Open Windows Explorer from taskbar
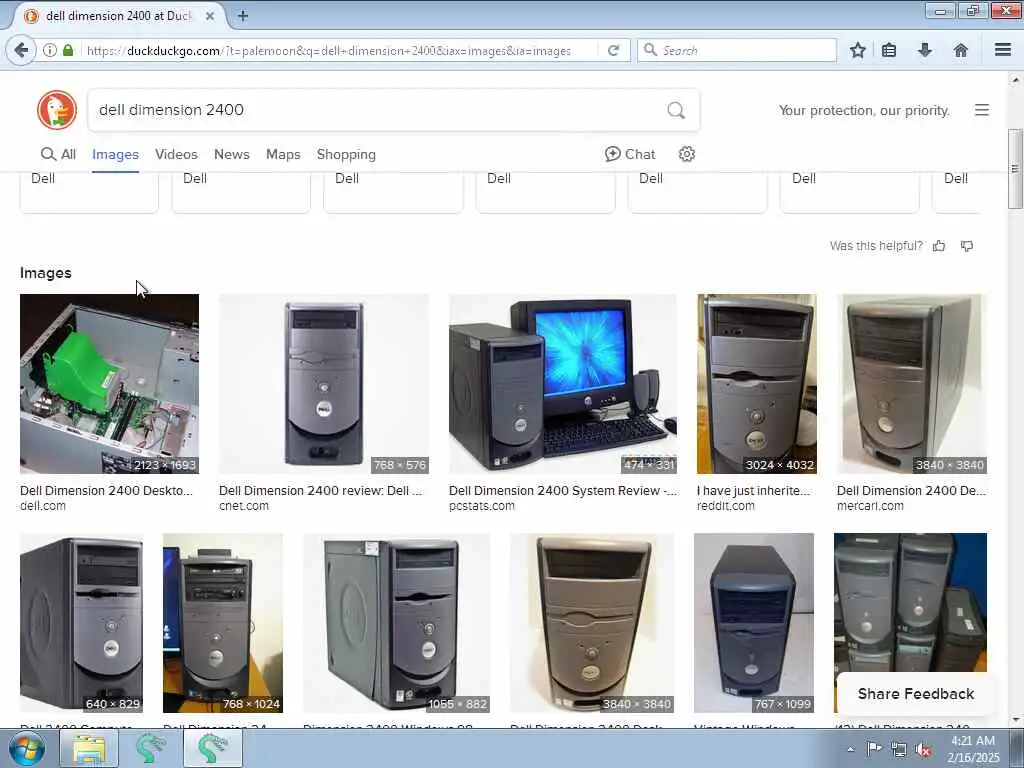Image resolution: width=1024 pixels, height=768 pixels. coord(89,748)
